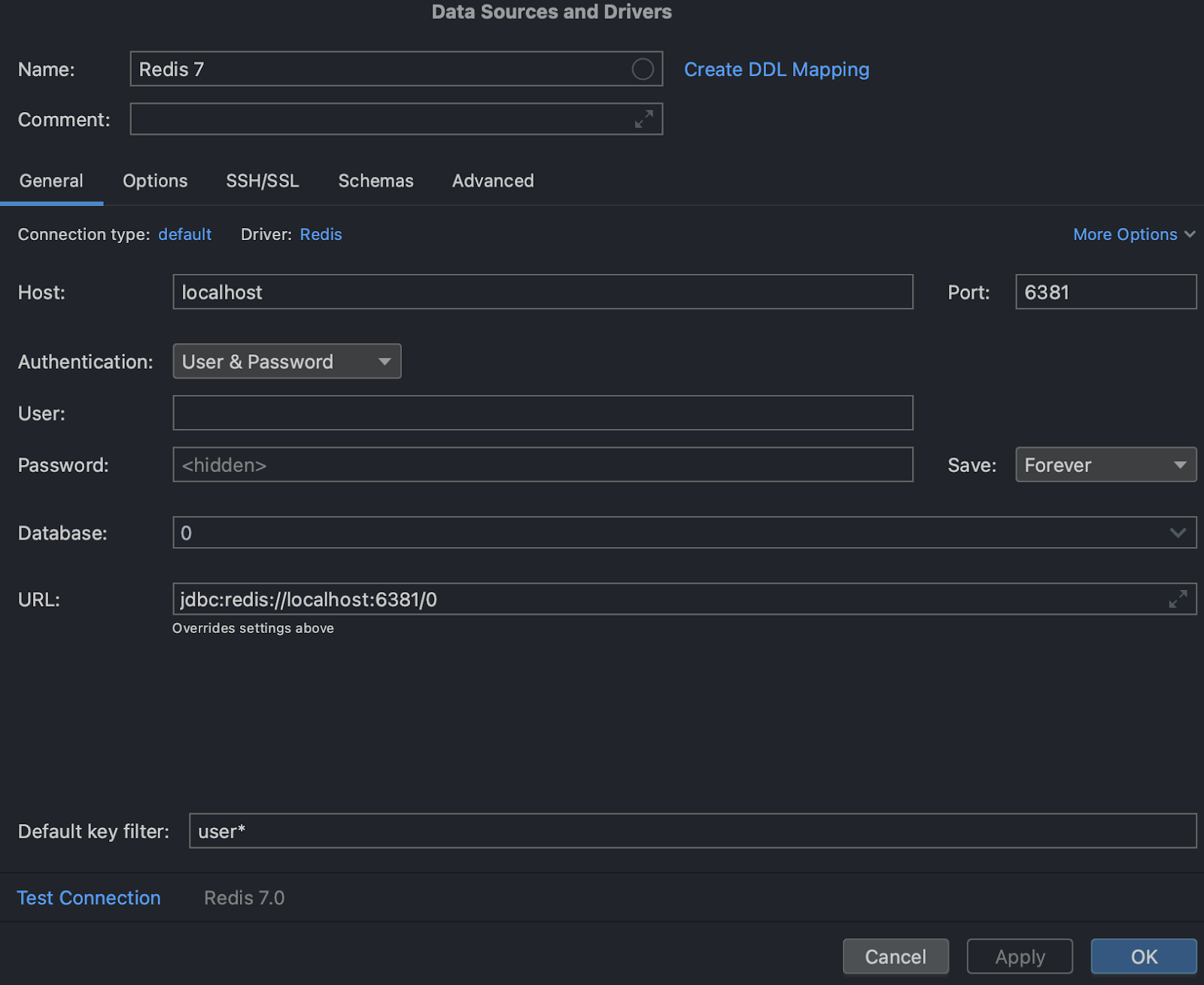Focus the Default key filter field
1204x985 pixels.
pyautogui.click(x=692, y=831)
